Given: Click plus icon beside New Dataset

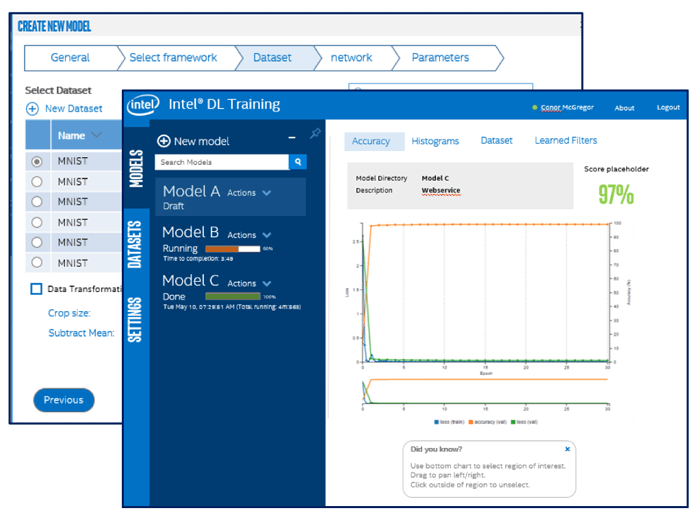Looking at the screenshot, I should tap(32, 108).
